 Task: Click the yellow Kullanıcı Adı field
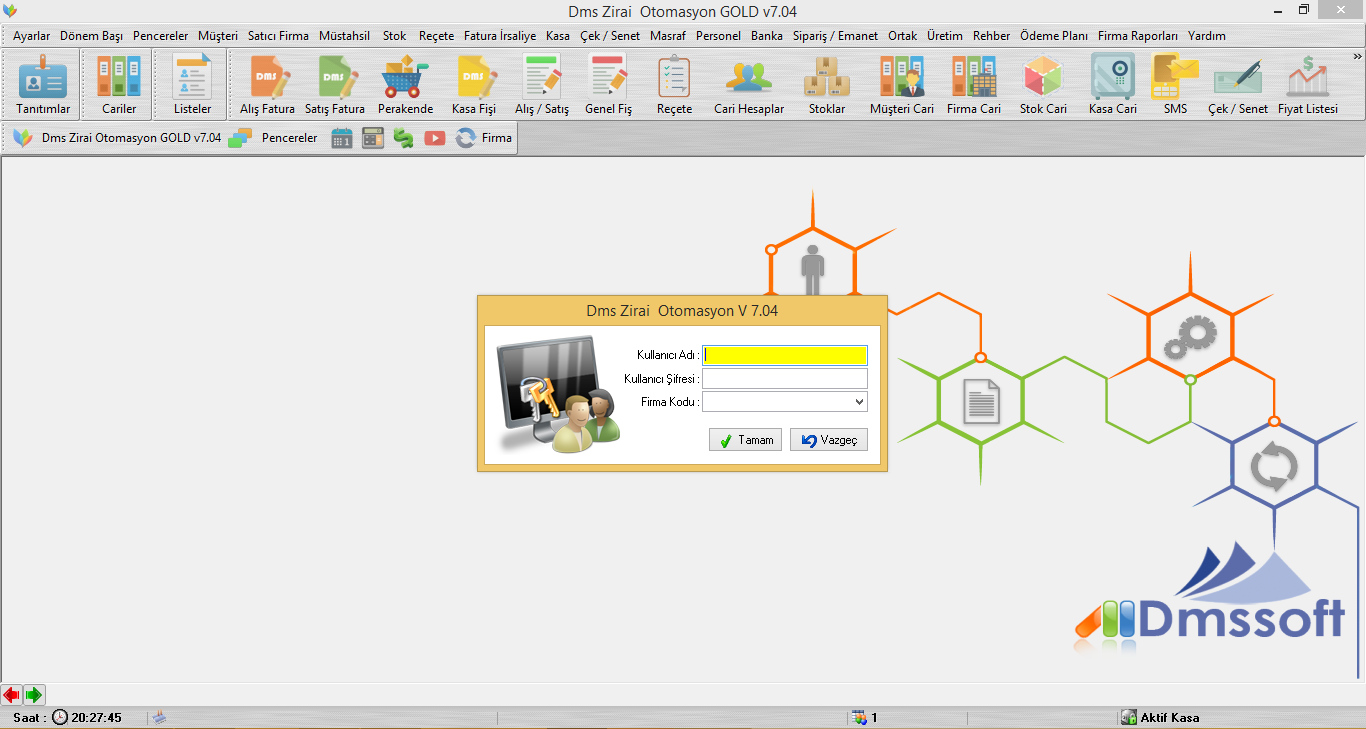pos(785,355)
